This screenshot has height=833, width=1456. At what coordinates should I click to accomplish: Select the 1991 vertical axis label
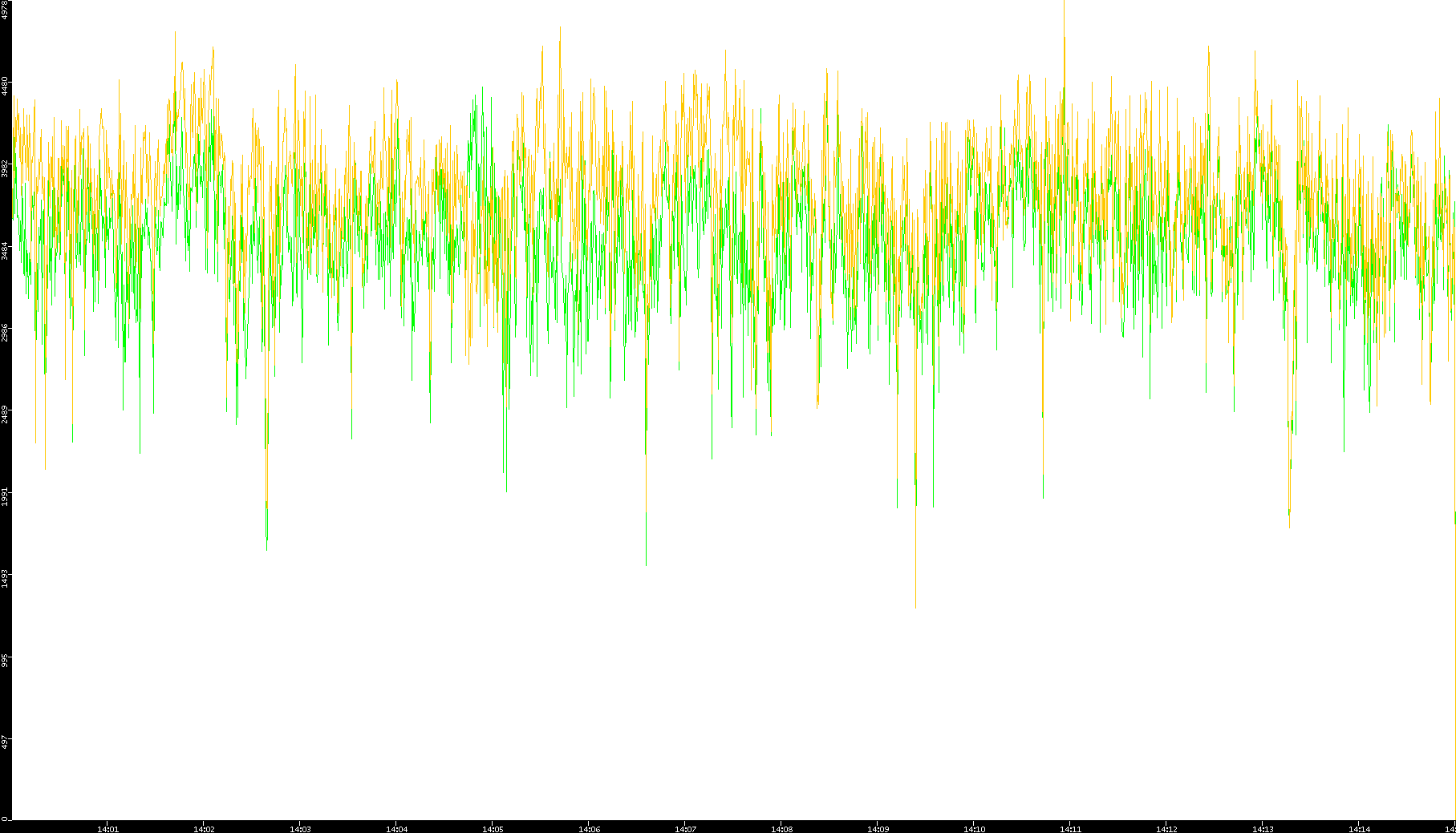coord(5,495)
